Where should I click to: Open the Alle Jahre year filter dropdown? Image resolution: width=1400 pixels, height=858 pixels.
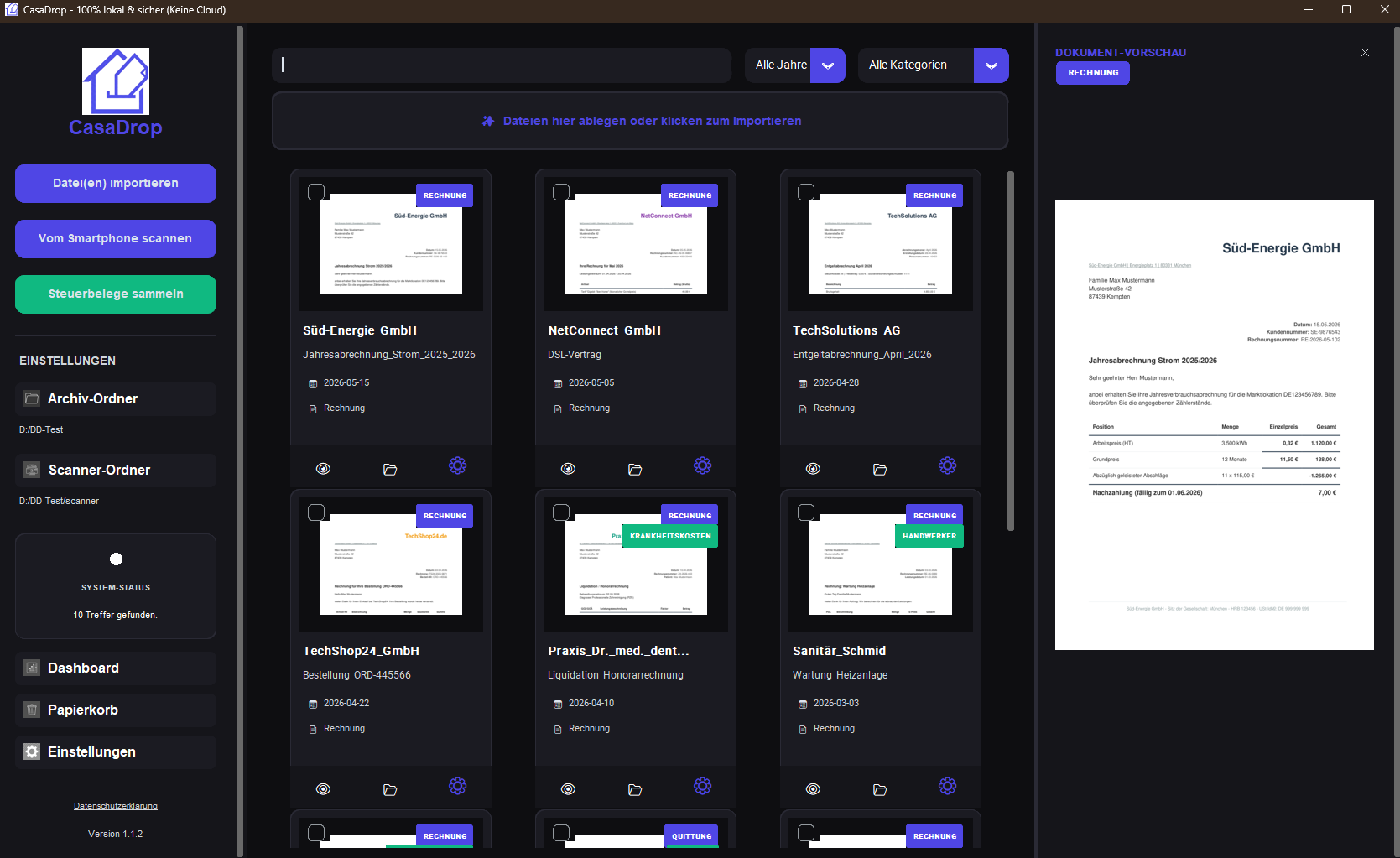point(794,65)
